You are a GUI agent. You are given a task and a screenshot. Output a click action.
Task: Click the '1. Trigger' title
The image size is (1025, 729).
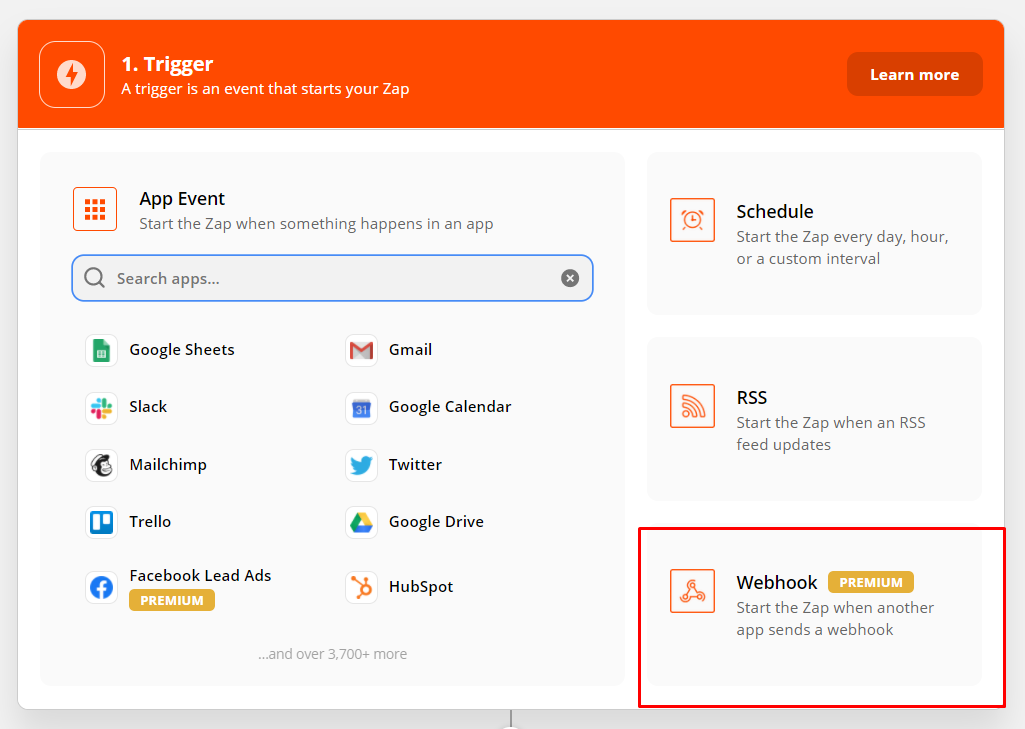point(167,64)
